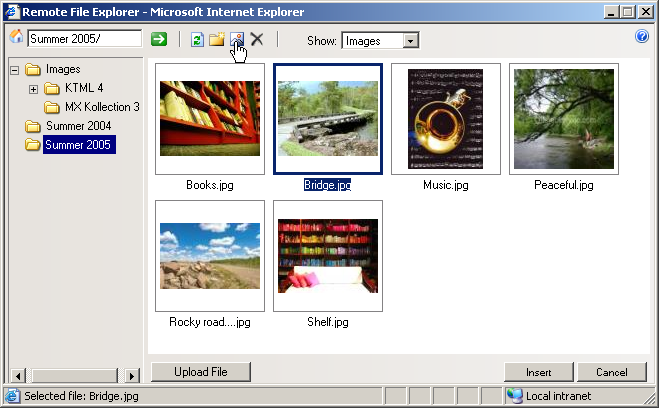Expand the KTML 4 folder node
The image size is (659, 408).
[x=34, y=89]
